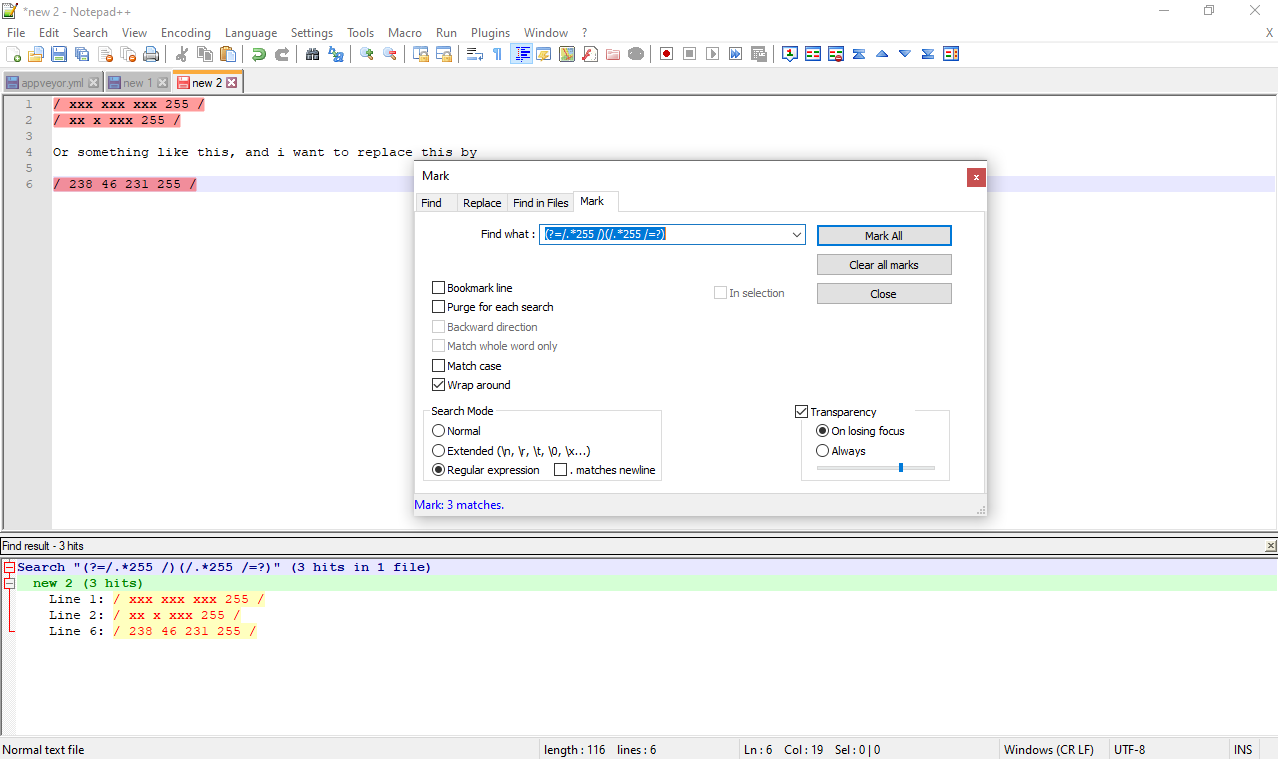This screenshot has height=759, width=1278.
Task: Choose the Always transparency option
Action: pyautogui.click(x=823, y=451)
